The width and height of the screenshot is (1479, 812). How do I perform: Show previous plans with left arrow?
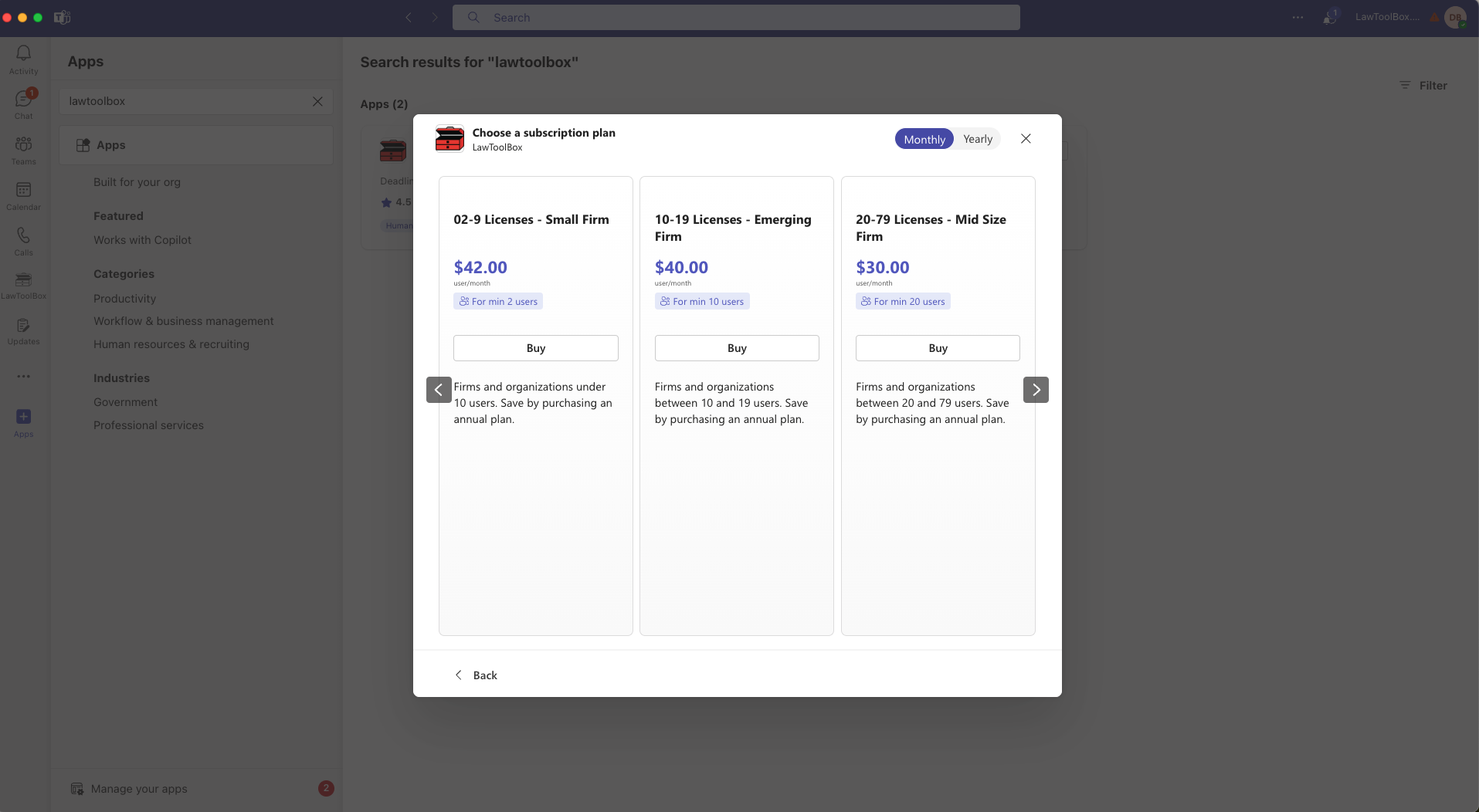click(x=439, y=390)
